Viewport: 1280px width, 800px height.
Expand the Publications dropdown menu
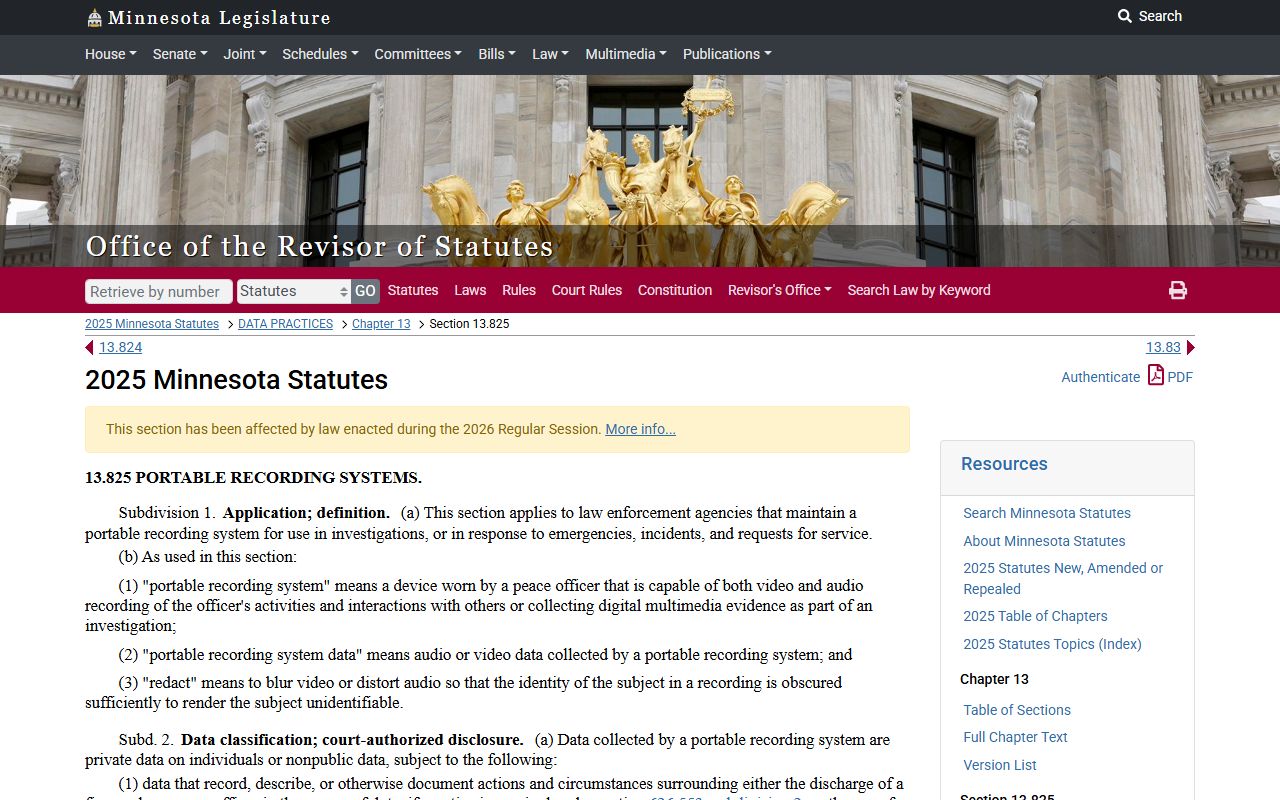727,54
